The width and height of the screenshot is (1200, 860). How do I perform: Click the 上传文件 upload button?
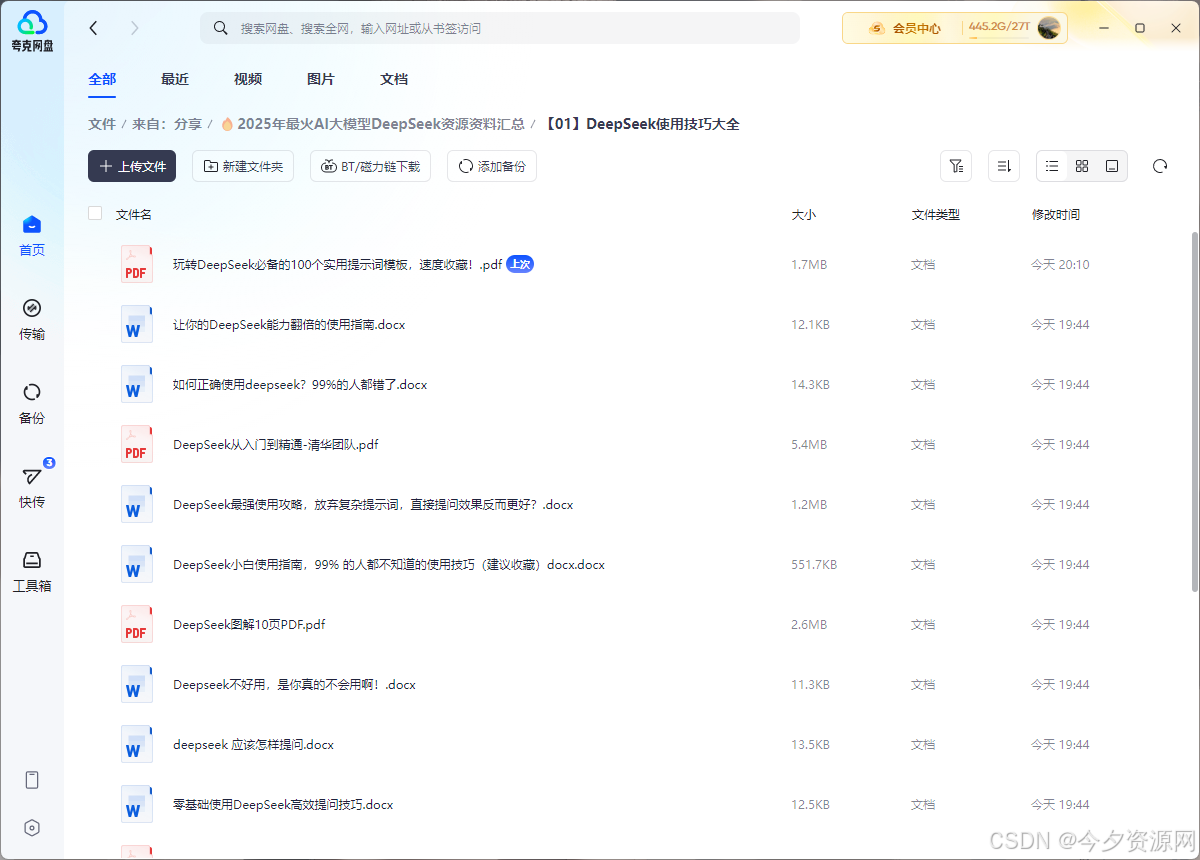tap(132, 166)
